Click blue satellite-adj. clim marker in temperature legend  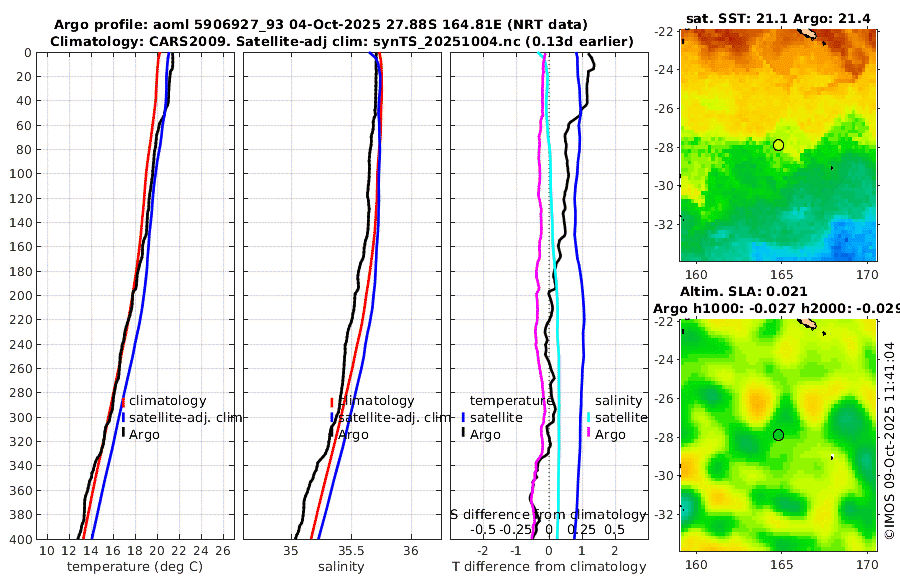point(123,417)
